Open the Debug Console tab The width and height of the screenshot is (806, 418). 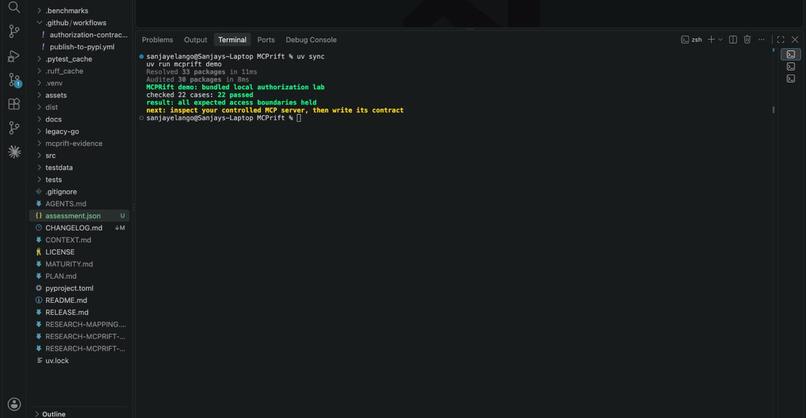311,40
